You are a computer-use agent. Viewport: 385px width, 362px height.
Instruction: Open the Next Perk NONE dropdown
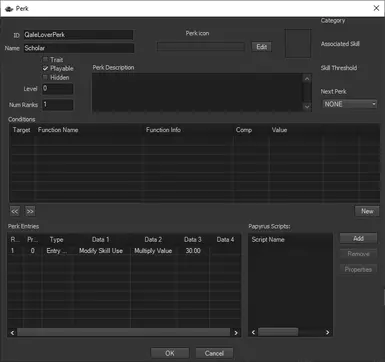pos(350,104)
